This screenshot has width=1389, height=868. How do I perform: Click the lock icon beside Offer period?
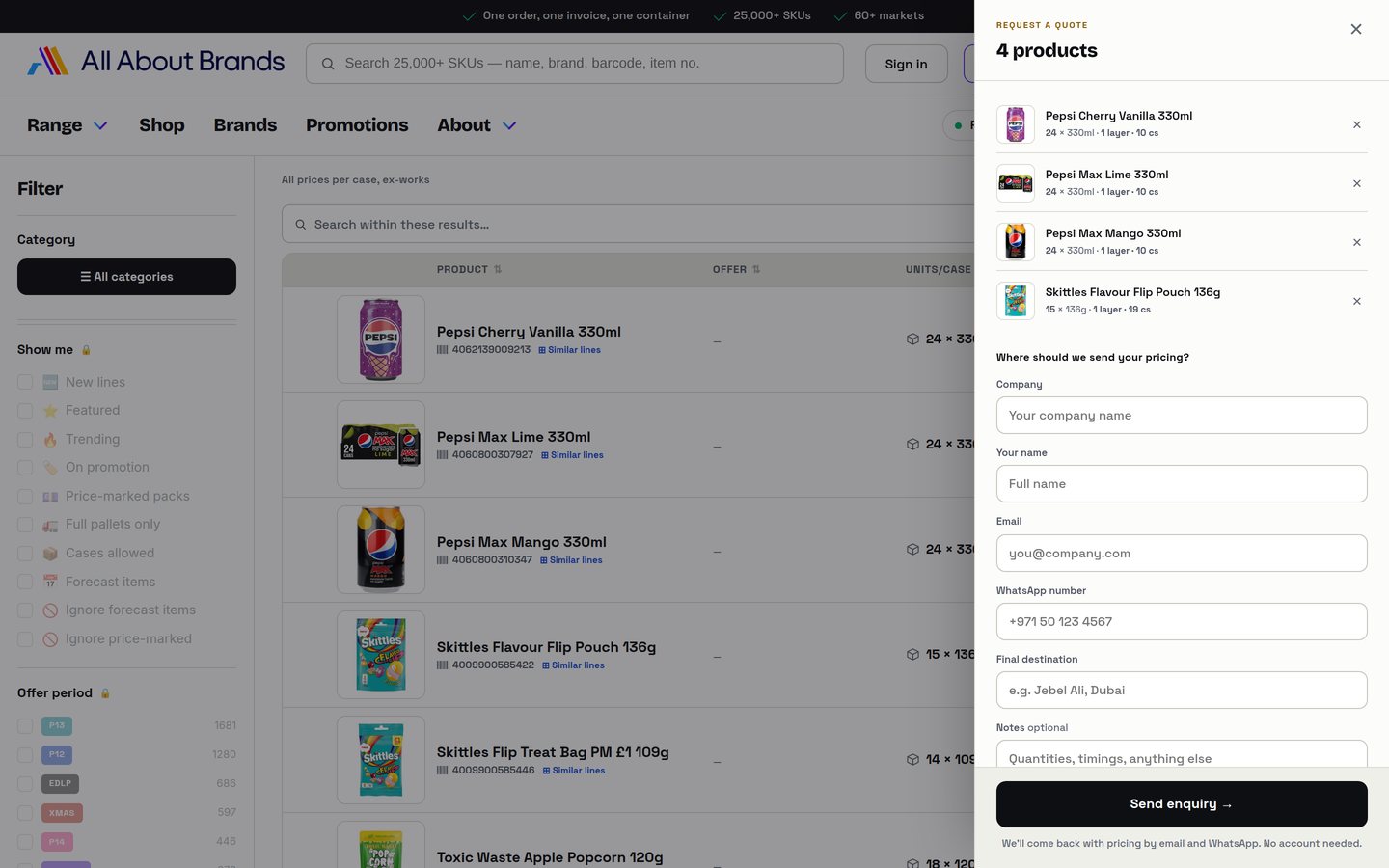click(105, 693)
